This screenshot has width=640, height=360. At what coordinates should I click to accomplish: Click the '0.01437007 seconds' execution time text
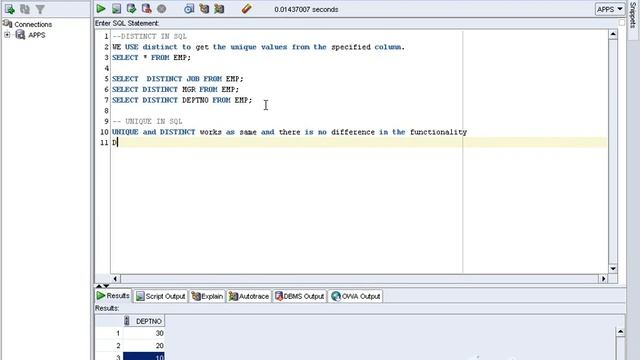tap(306, 9)
